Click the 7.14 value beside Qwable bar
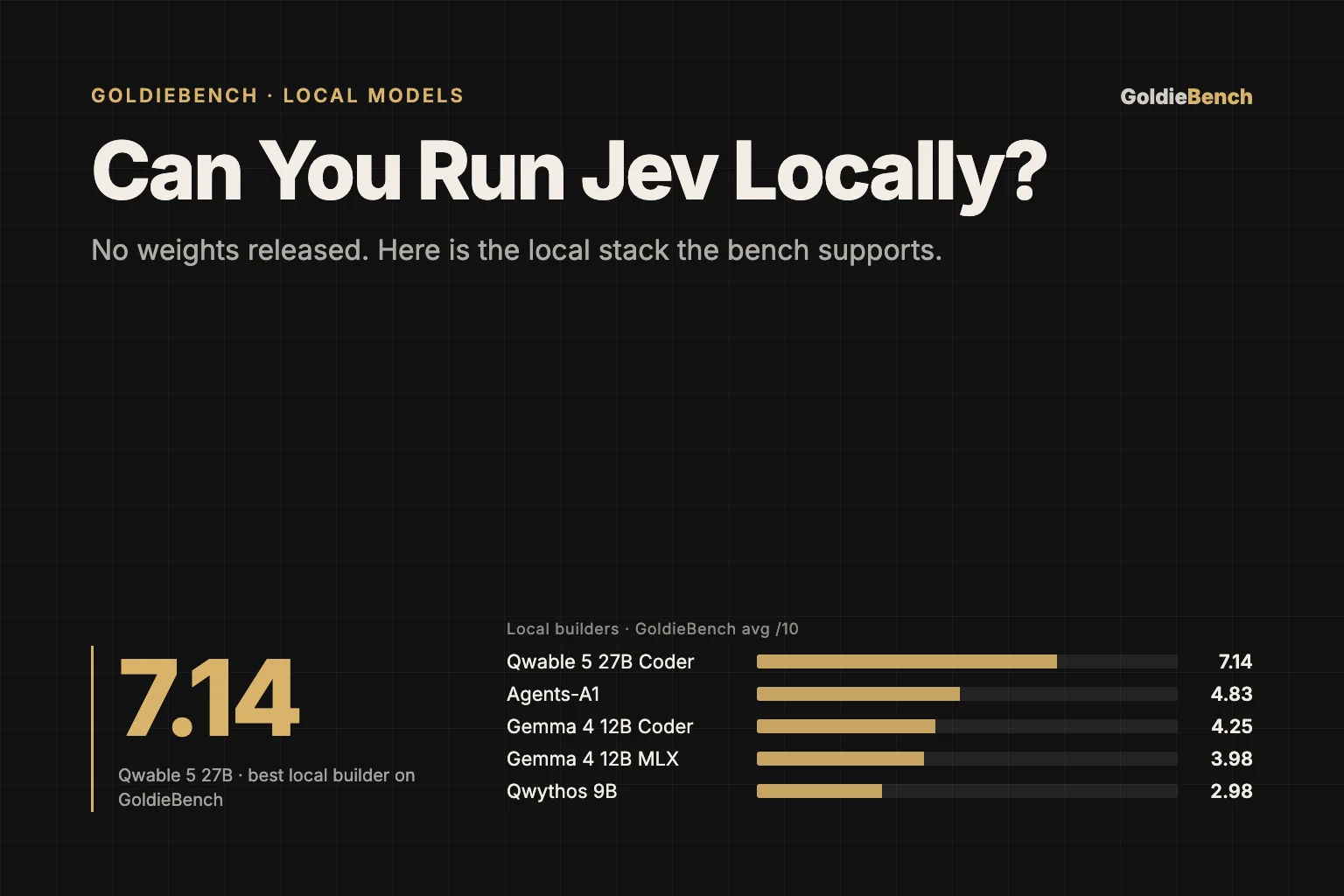The image size is (1344, 896). (x=1235, y=661)
